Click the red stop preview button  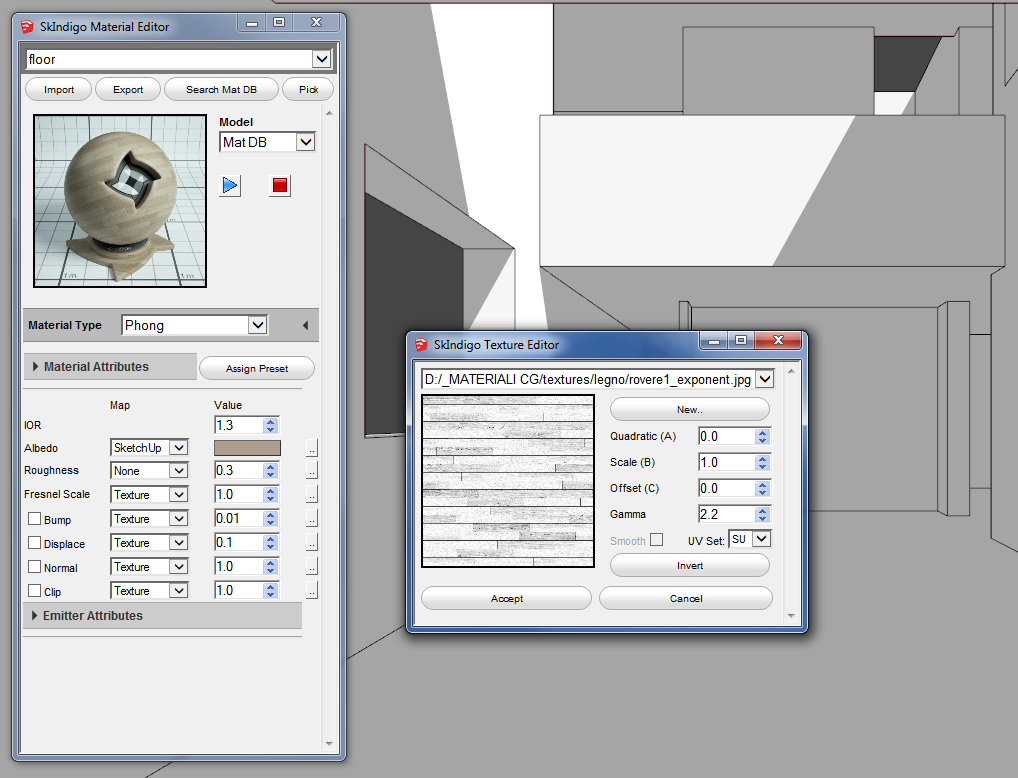pos(280,185)
